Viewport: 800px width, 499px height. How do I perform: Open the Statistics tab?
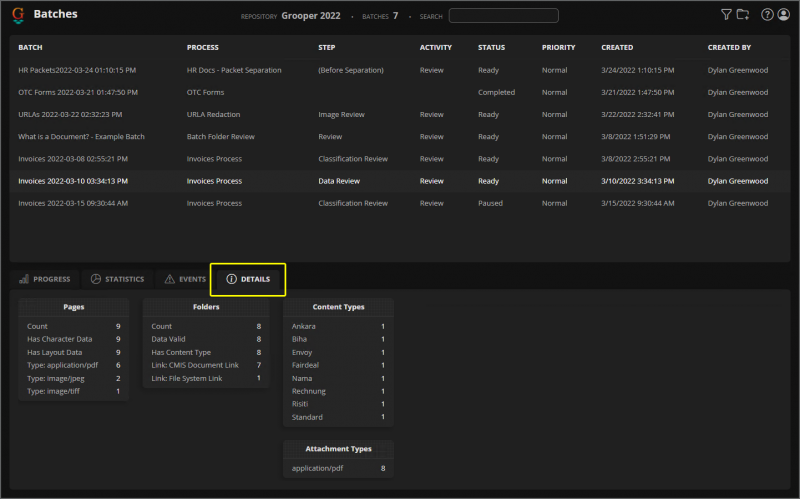click(117, 279)
